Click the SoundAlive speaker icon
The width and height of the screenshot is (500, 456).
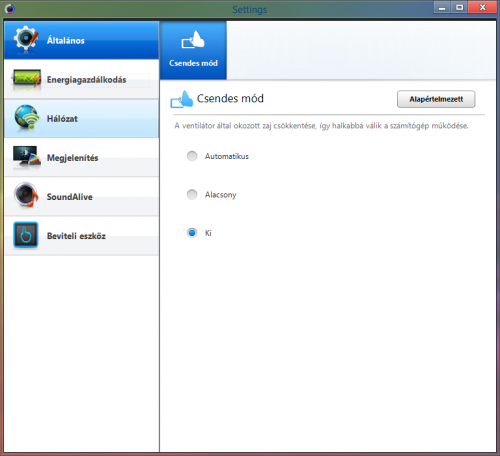[26, 195]
